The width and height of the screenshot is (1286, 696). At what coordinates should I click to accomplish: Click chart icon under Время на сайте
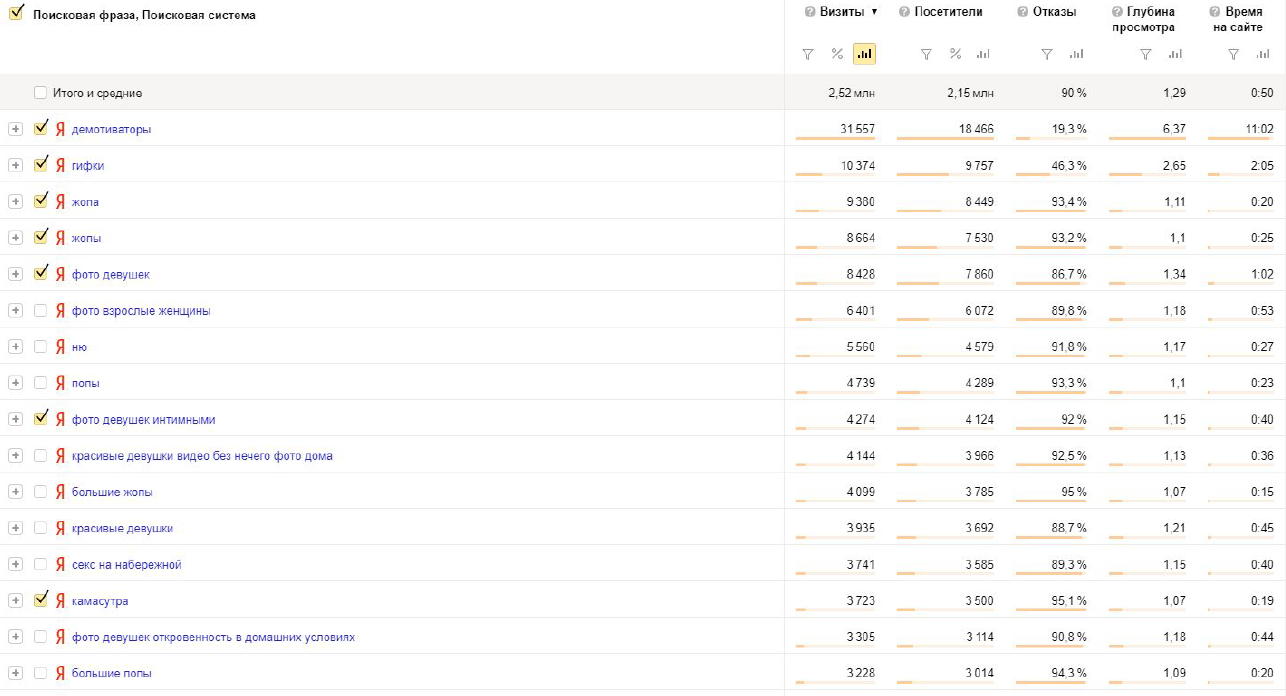tap(1262, 54)
